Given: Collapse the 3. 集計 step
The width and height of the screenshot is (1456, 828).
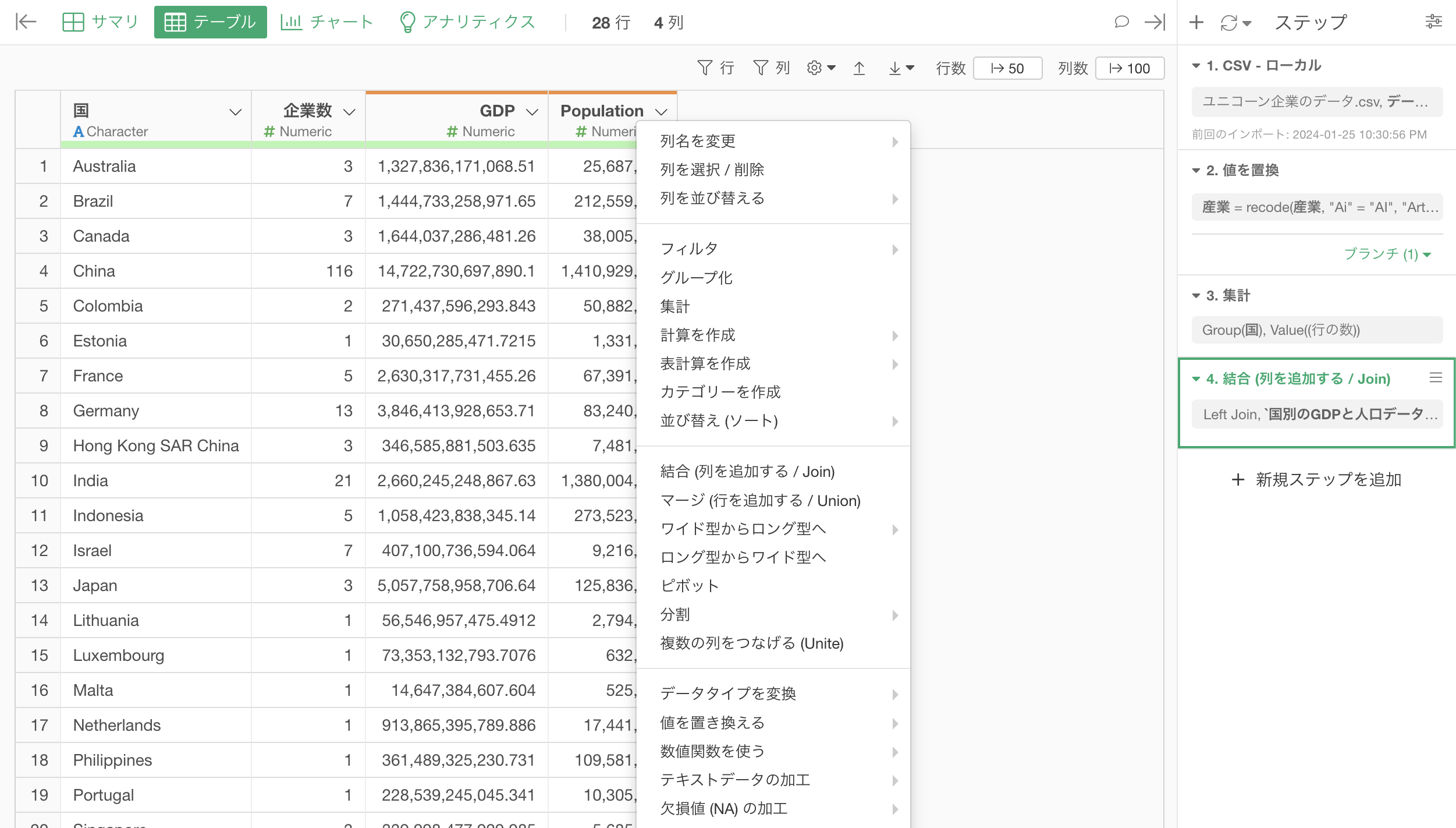Looking at the screenshot, I should (x=1196, y=296).
